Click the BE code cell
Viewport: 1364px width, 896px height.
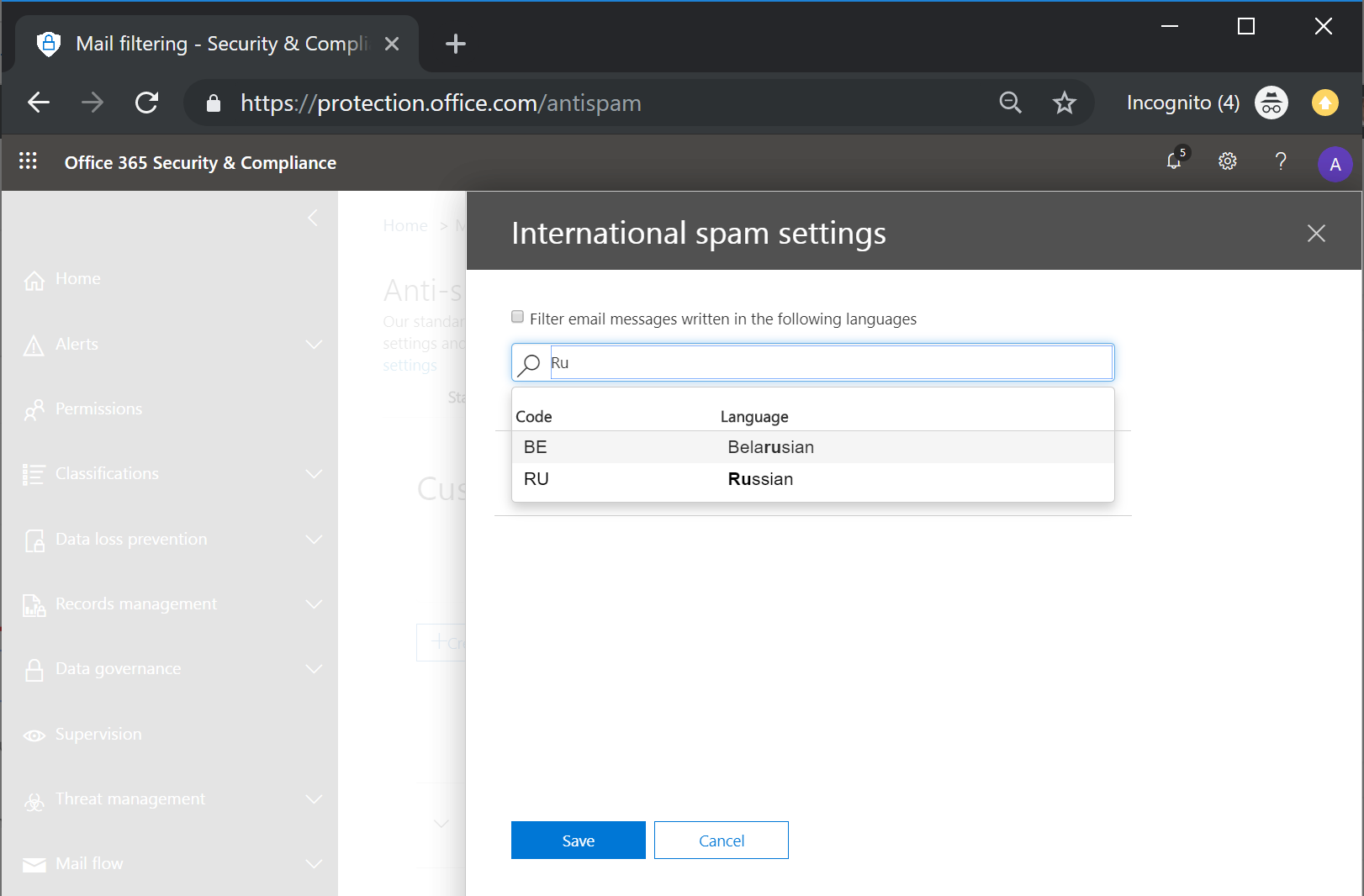click(536, 447)
